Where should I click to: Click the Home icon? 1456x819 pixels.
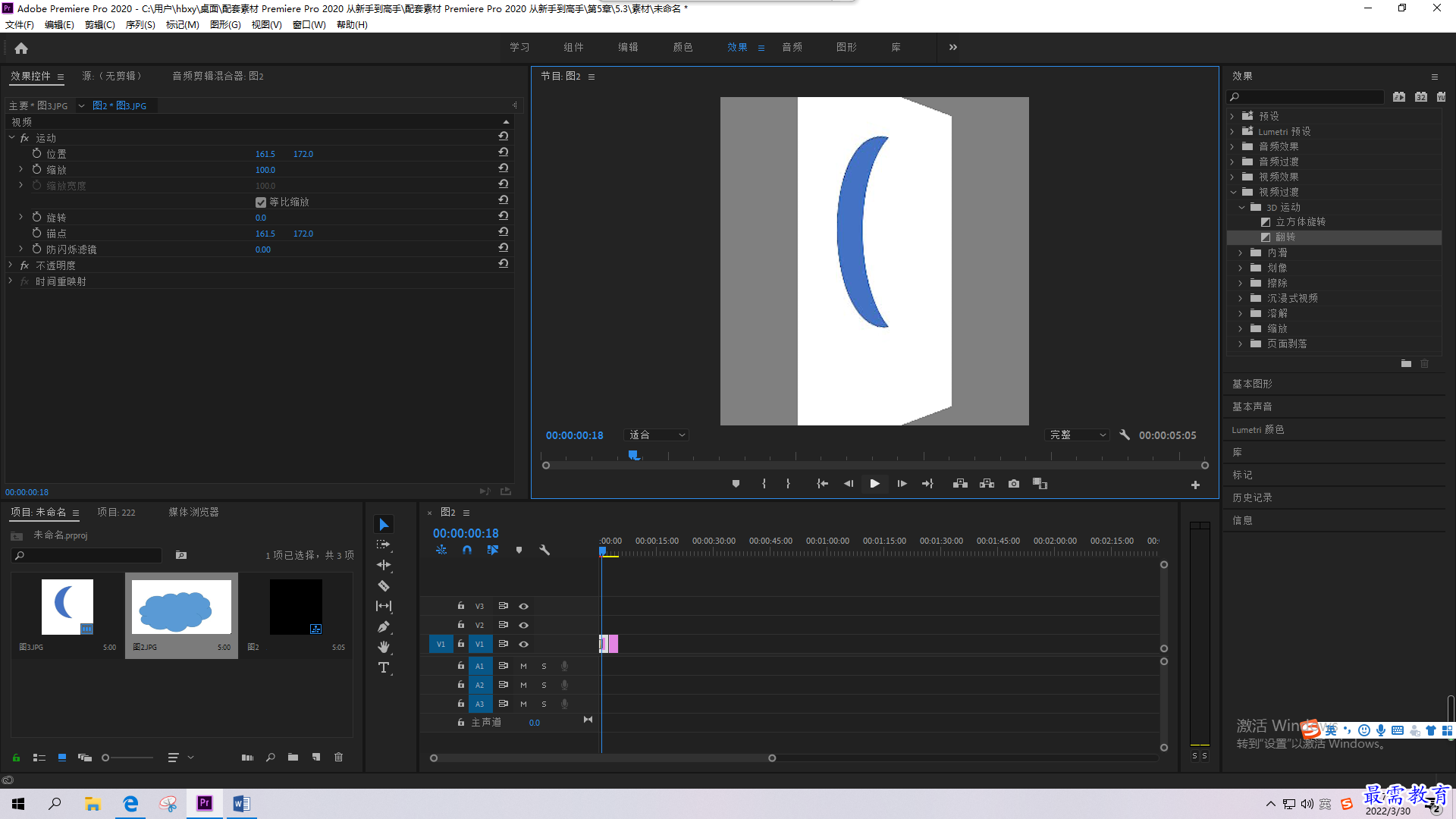21,48
